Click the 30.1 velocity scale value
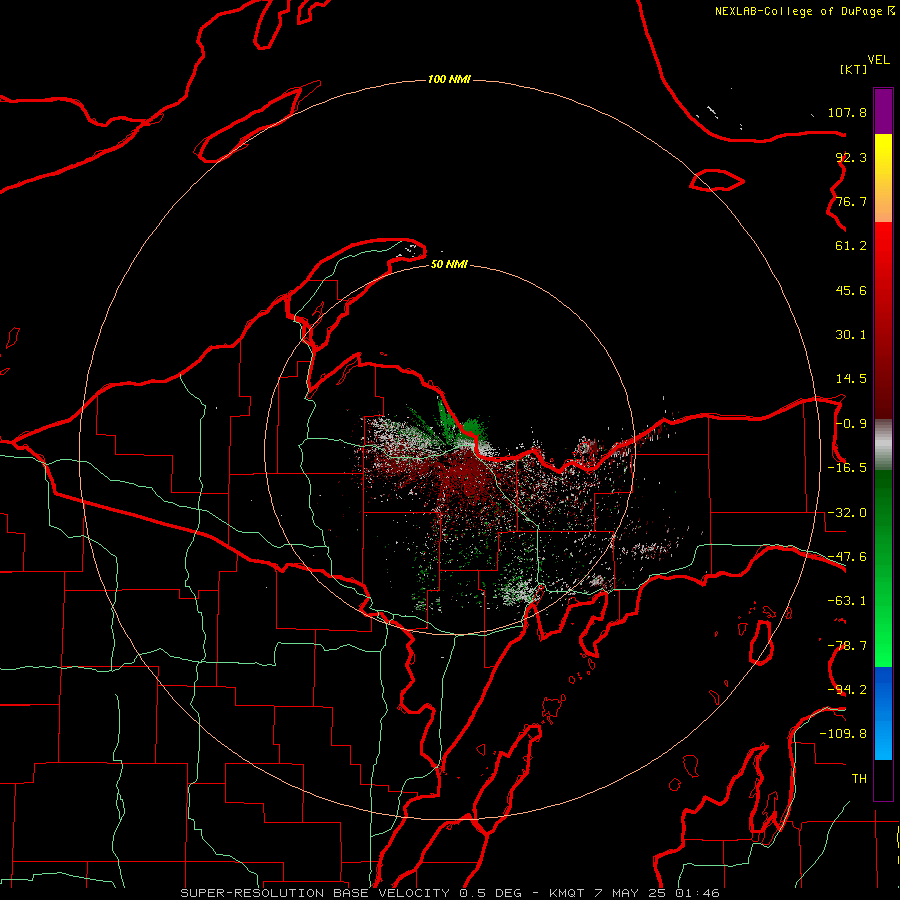This screenshot has height=900, width=900. tap(851, 335)
